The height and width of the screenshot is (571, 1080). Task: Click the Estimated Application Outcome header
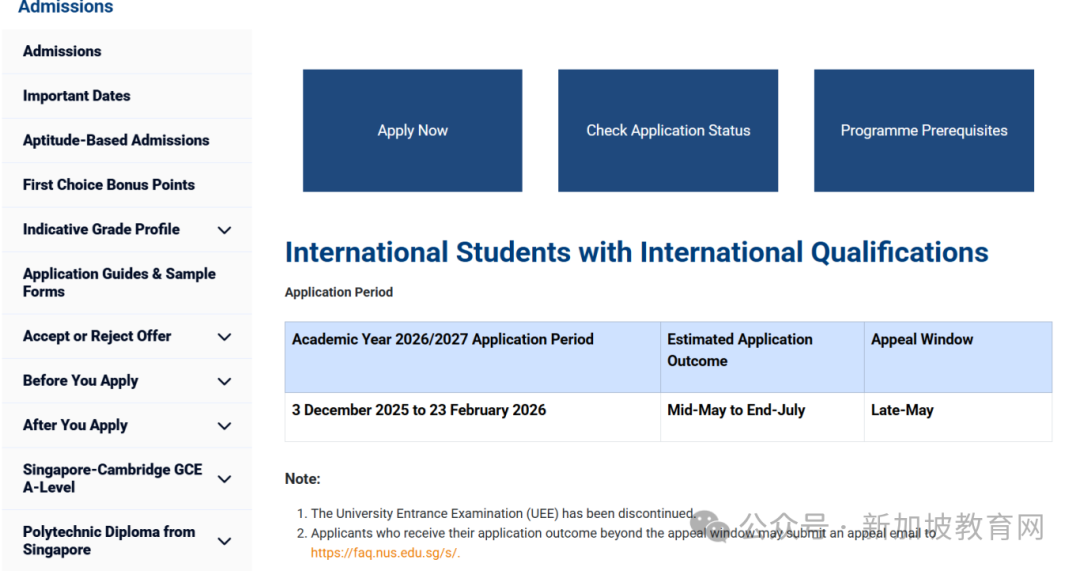coord(740,350)
